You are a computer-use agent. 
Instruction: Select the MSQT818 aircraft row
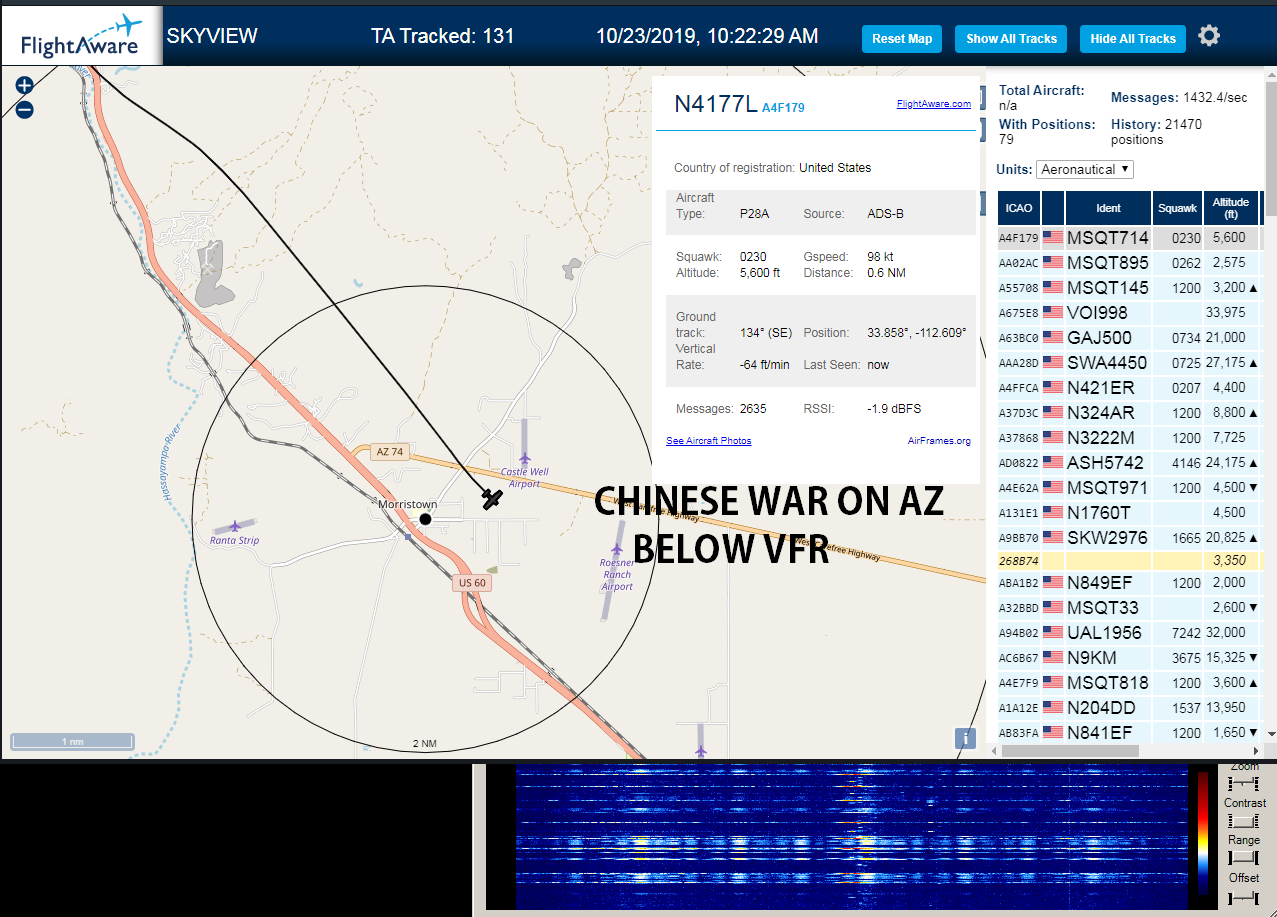point(1129,683)
